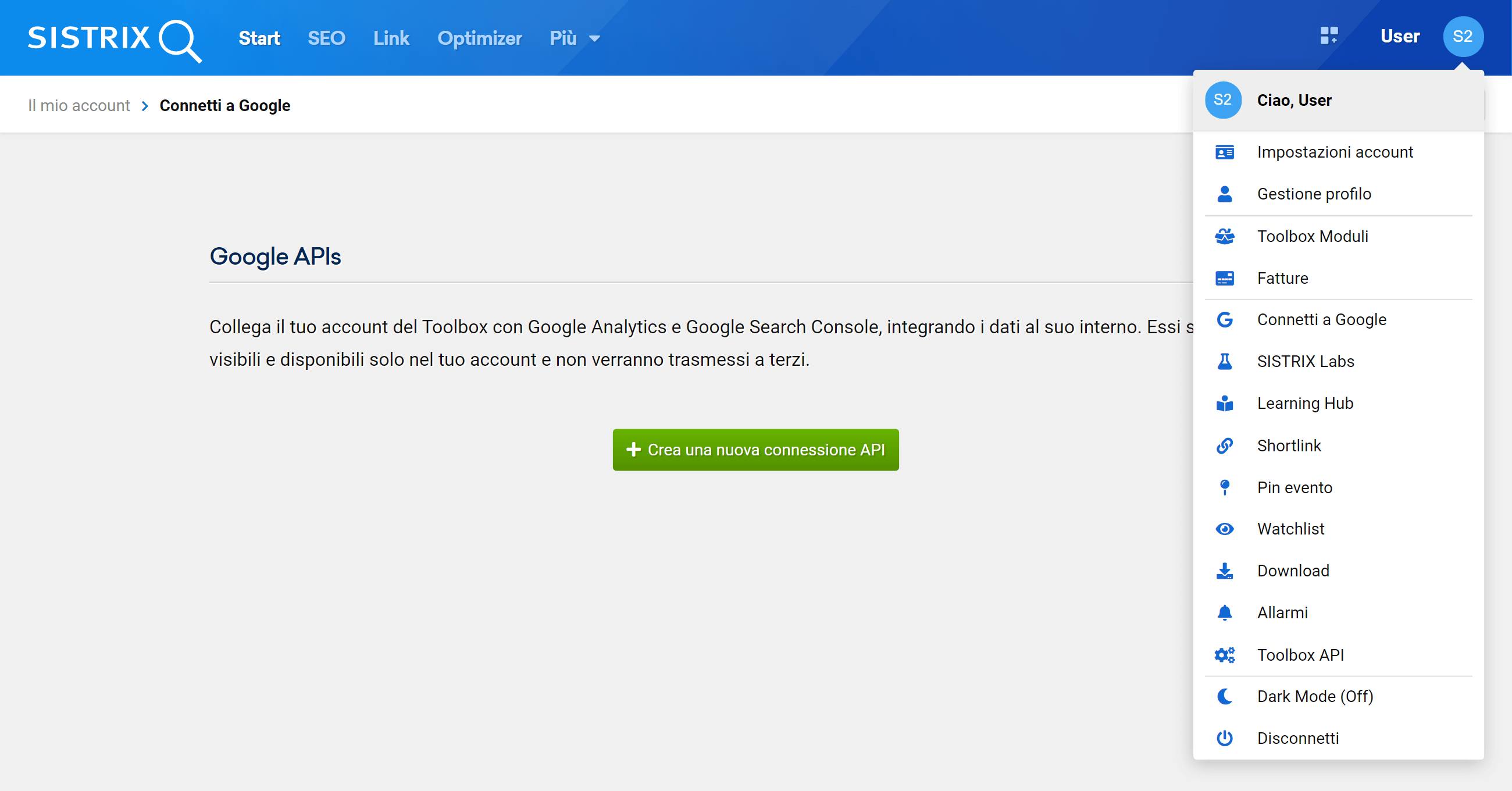Click the SISTRIX Labs flask icon
This screenshot has width=1512, height=791.
(1224, 362)
